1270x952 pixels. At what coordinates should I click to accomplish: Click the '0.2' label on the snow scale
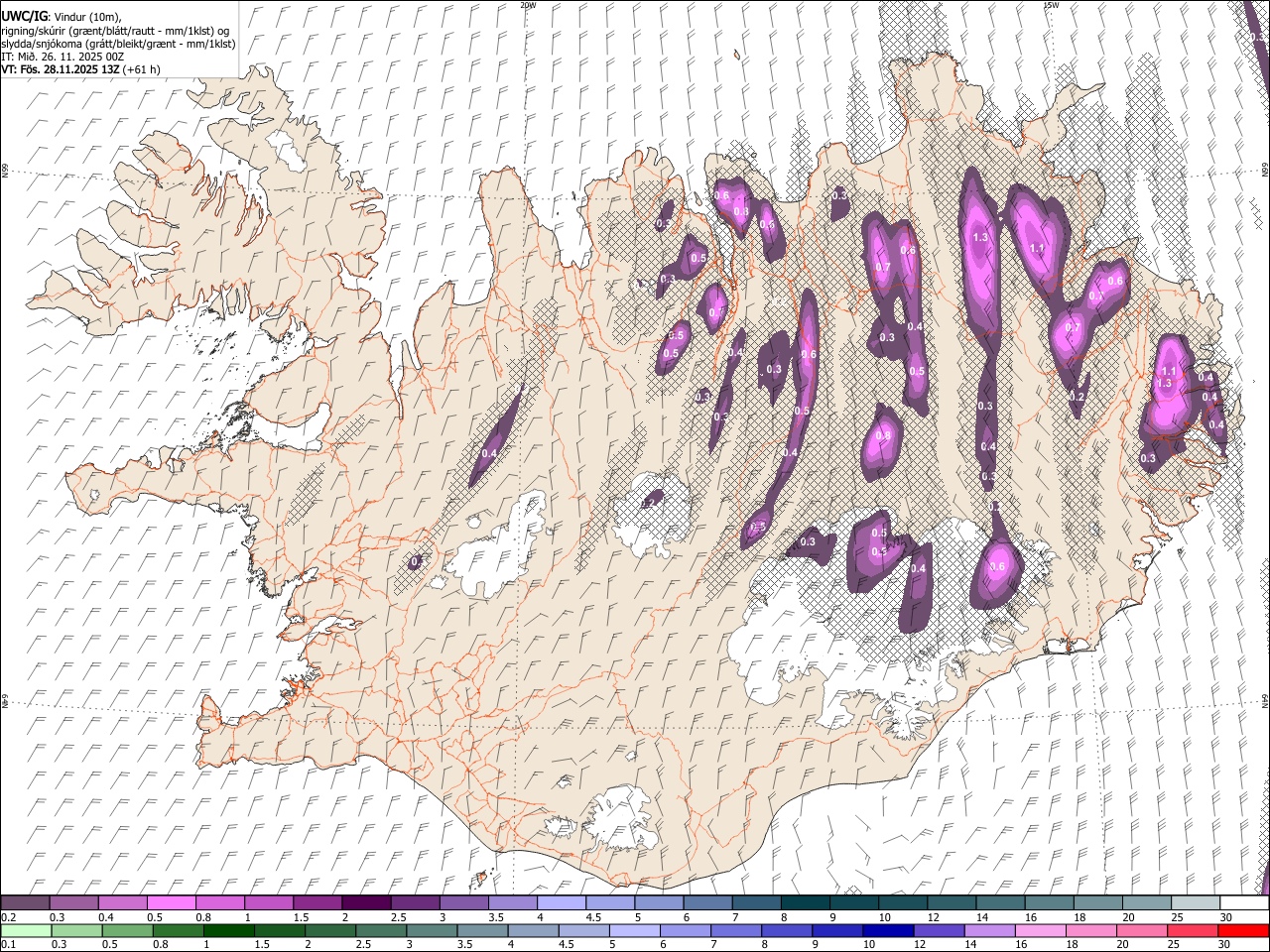click(x=8, y=917)
